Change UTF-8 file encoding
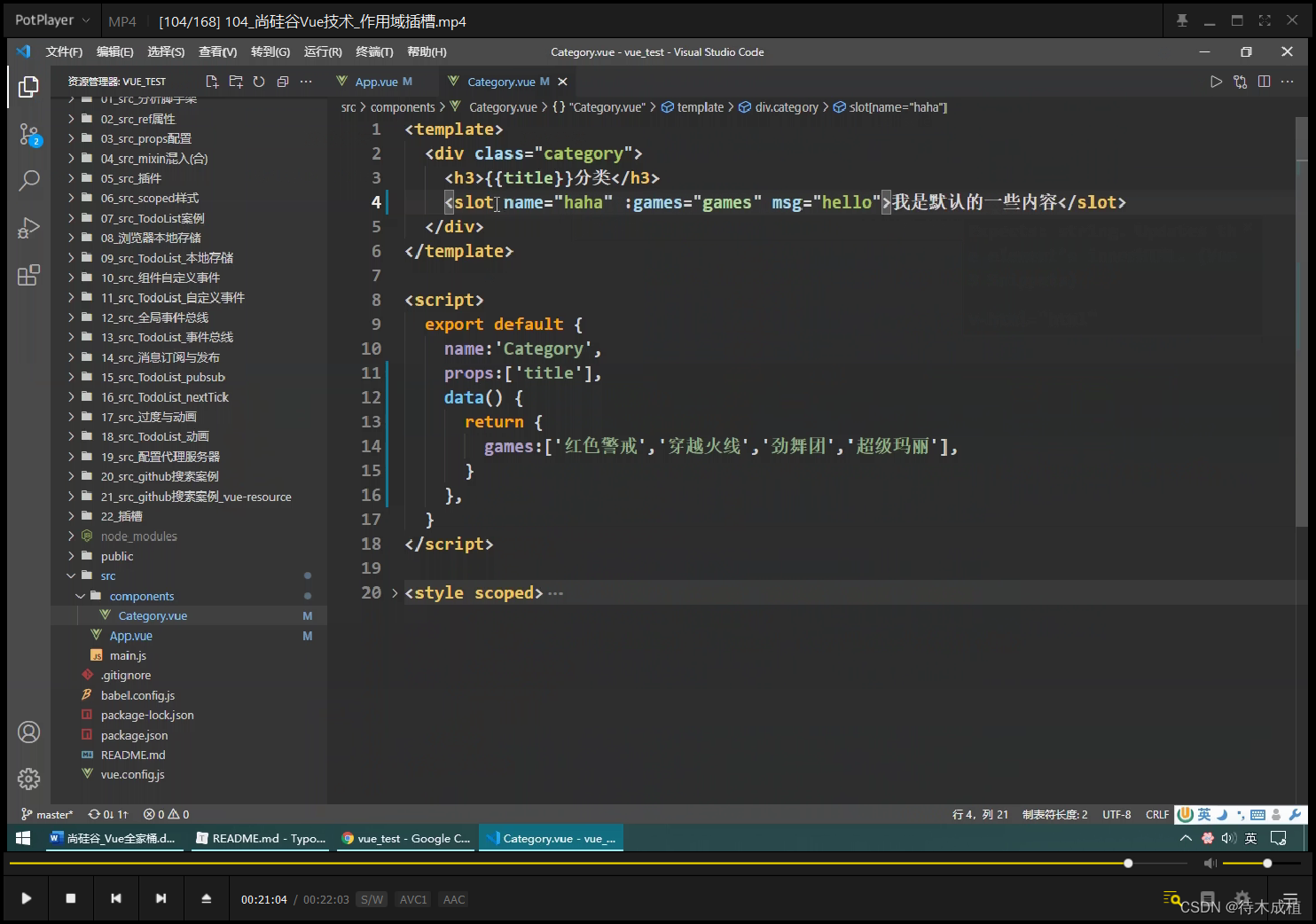 click(x=1116, y=814)
